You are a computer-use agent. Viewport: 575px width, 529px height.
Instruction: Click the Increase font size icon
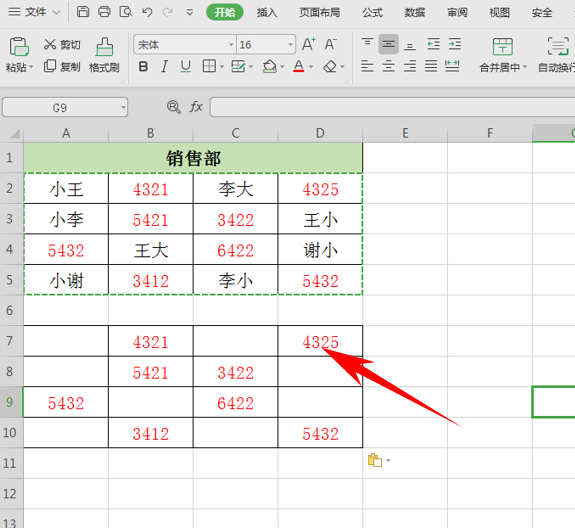pos(308,44)
